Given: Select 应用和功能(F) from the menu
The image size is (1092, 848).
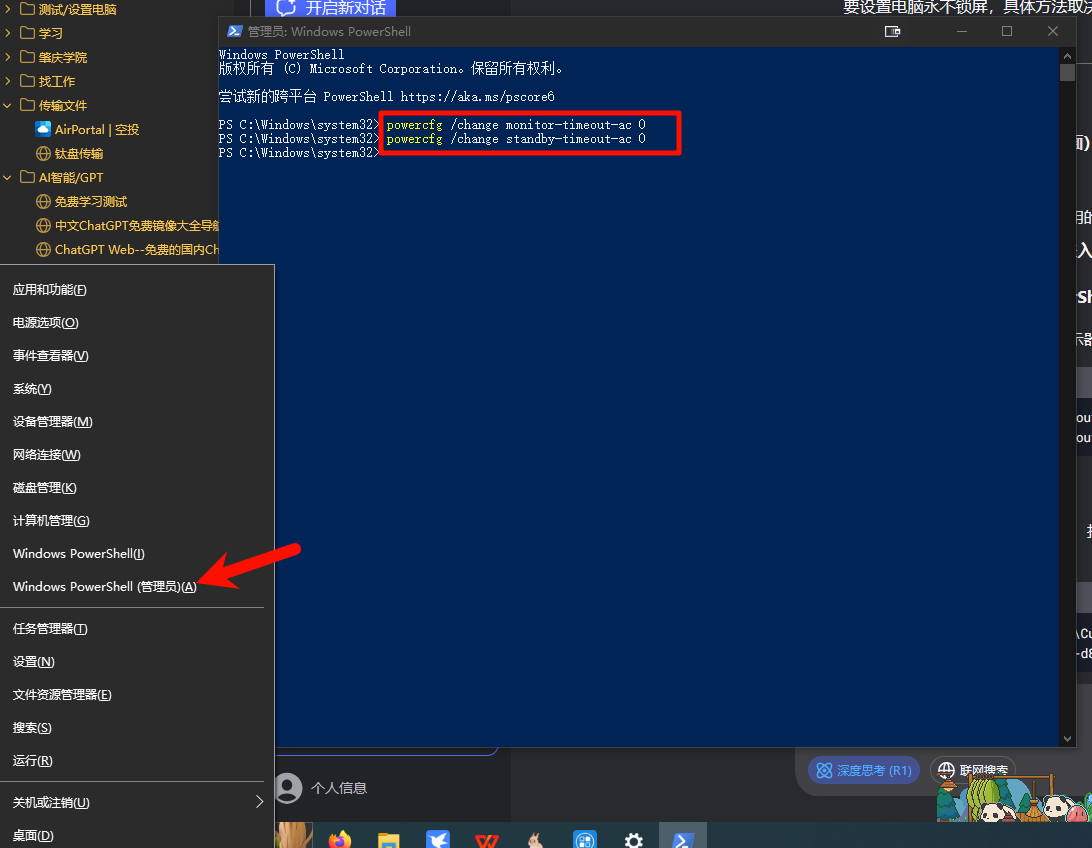Looking at the screenshot, I should point(136,290).
